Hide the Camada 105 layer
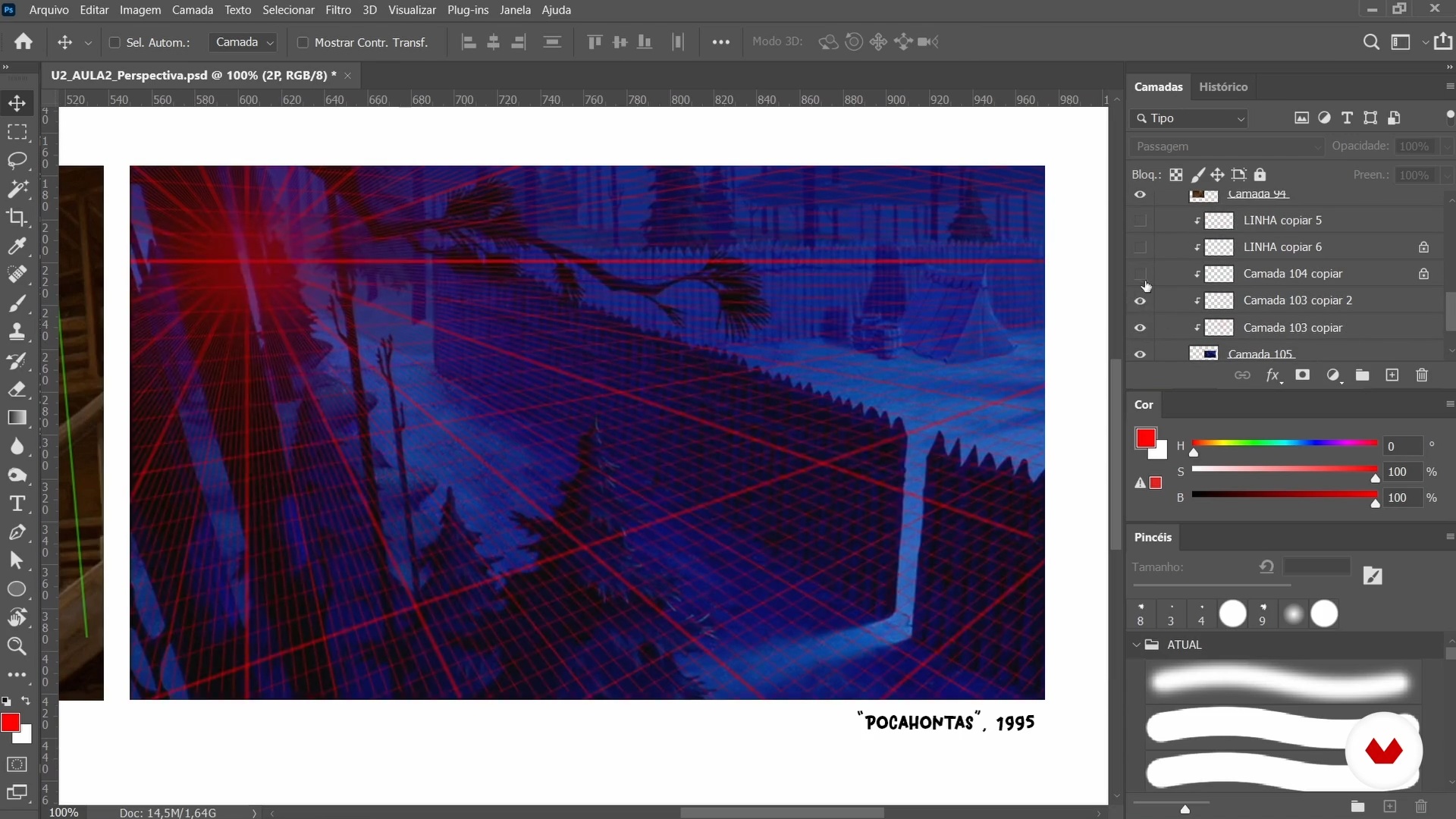Image resolution: width=1456 pixels, height=819 pixels. click(x=1140, y=355)
